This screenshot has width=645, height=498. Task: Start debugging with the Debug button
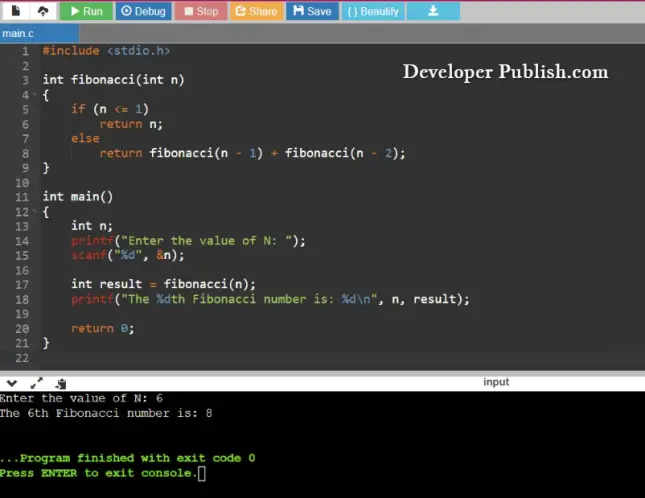(143, 11)
